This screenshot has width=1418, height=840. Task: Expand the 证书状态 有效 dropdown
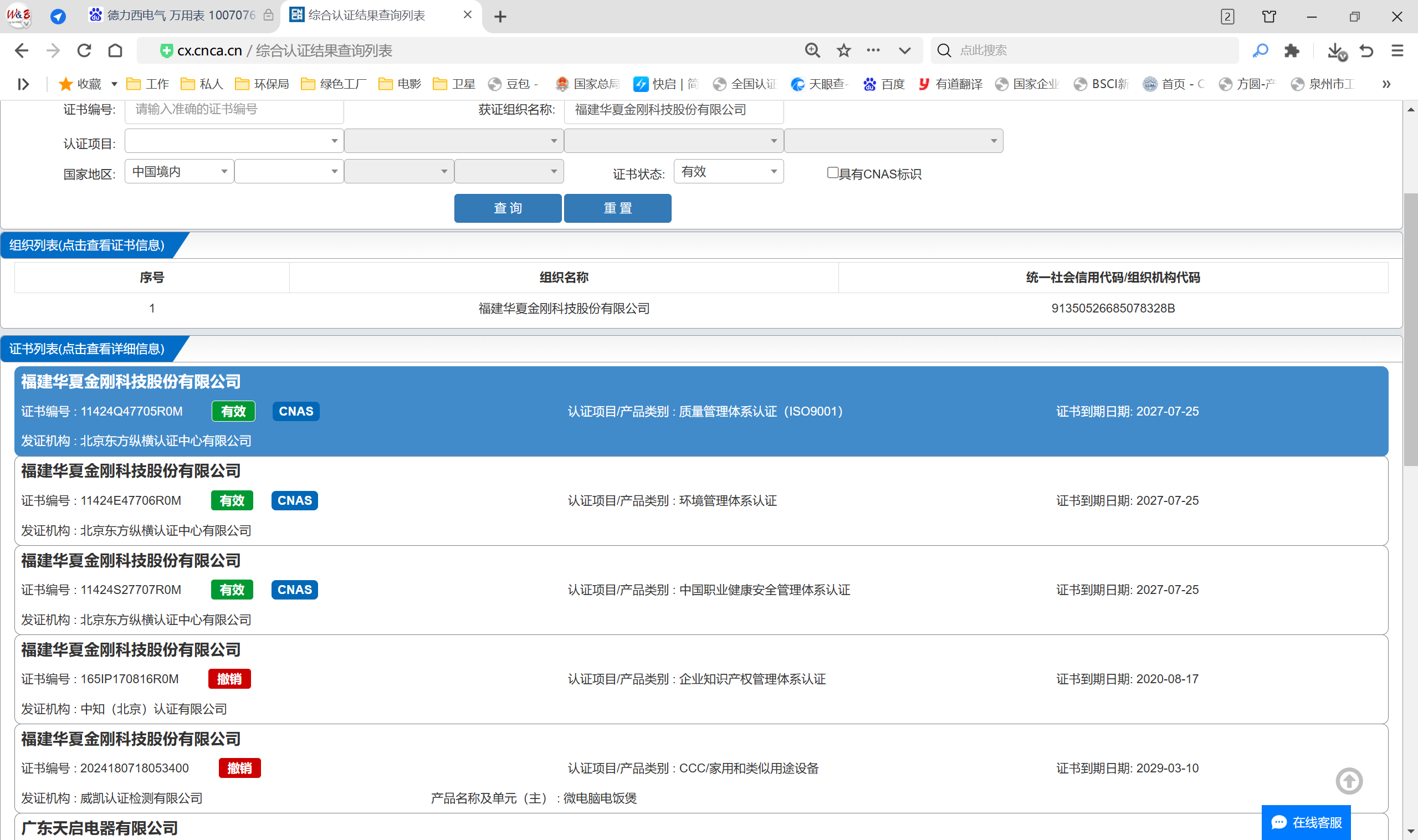tap(728, 172)
